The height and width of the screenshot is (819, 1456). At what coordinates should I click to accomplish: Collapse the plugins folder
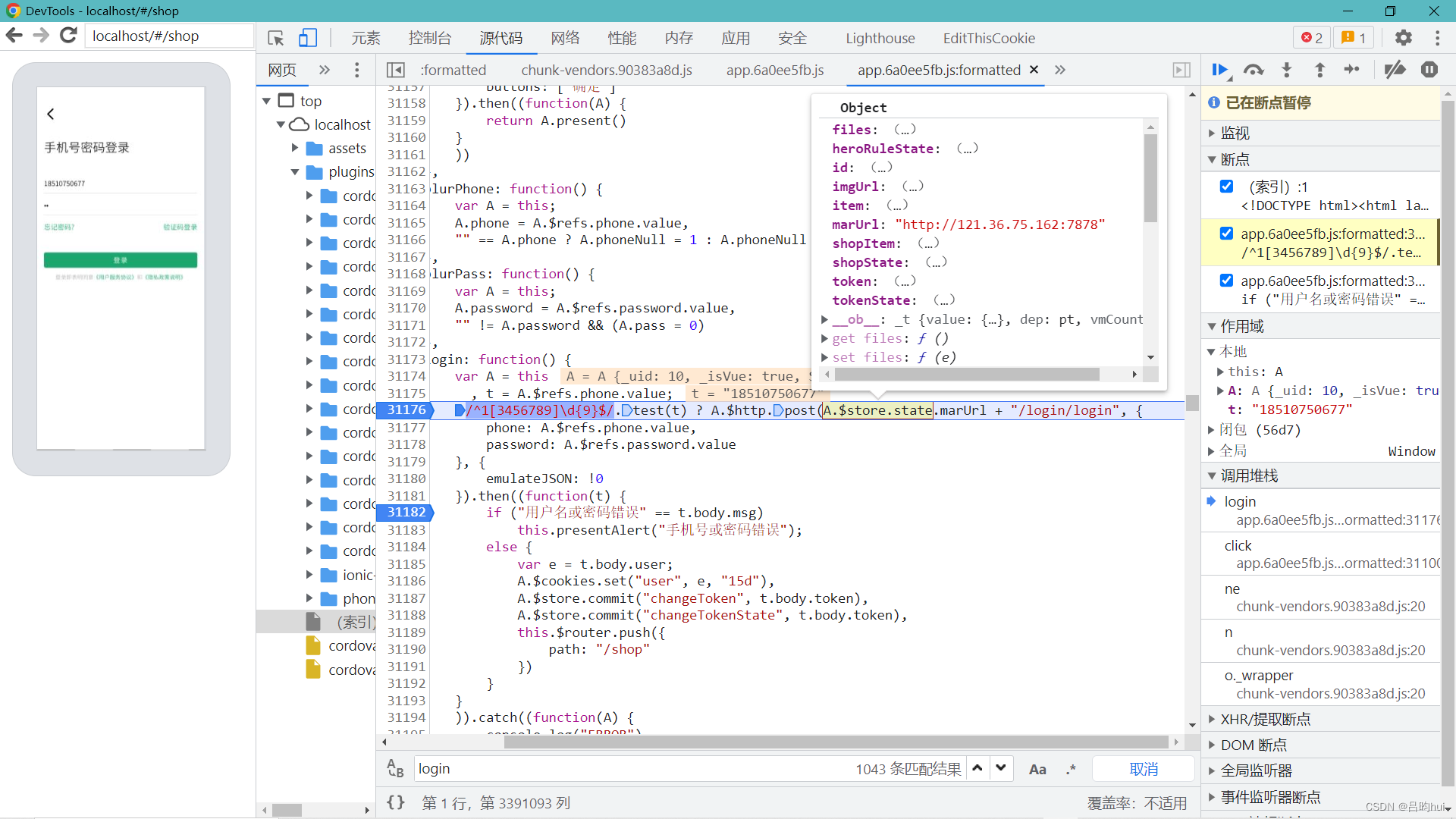pos(295,172)
